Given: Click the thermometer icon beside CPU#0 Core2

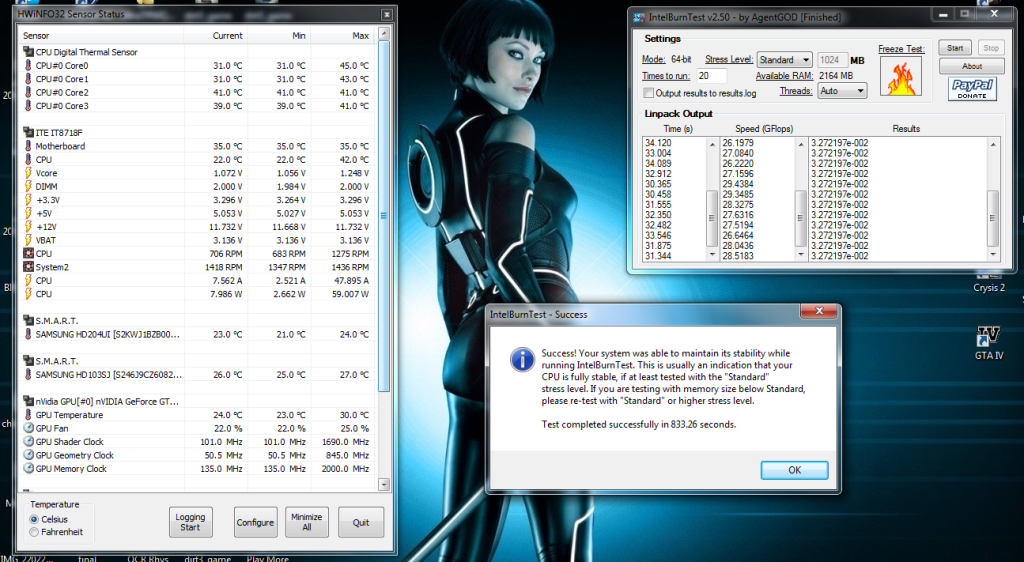Looking at the screenshot, I should pos(28,92).
